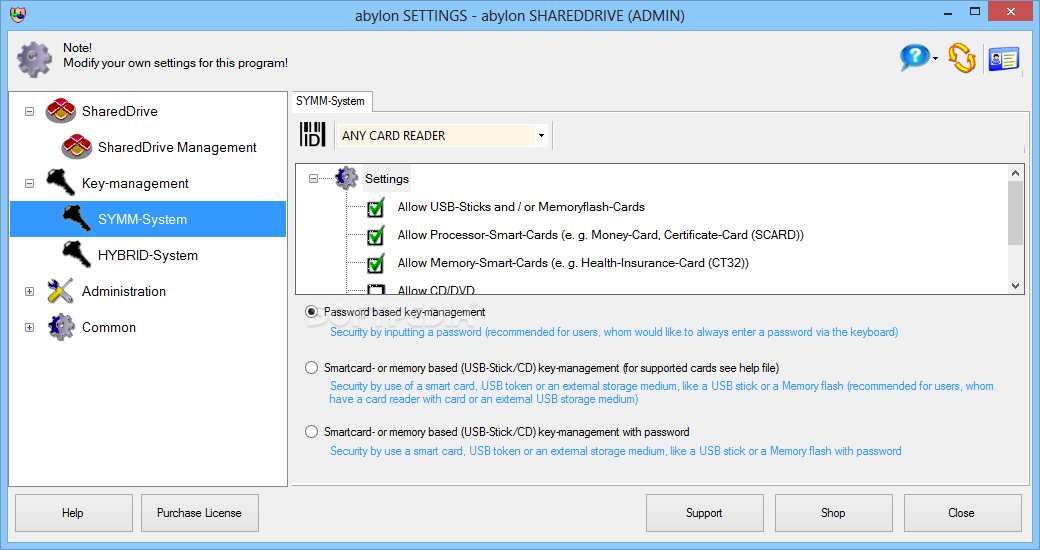This screenshot has height=550, width=1040.
Task: Expand the Administration tree node
Action: click(29, 291)
